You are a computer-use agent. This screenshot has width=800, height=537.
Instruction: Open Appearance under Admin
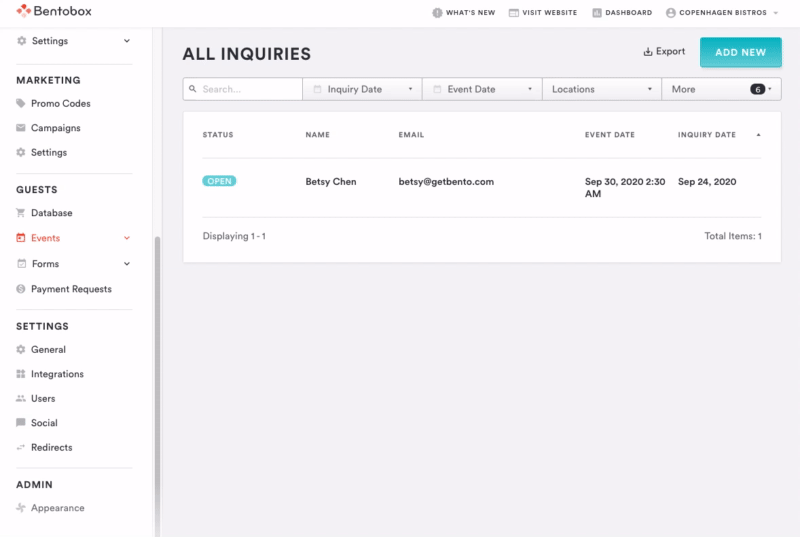click(x=58, y=508)
